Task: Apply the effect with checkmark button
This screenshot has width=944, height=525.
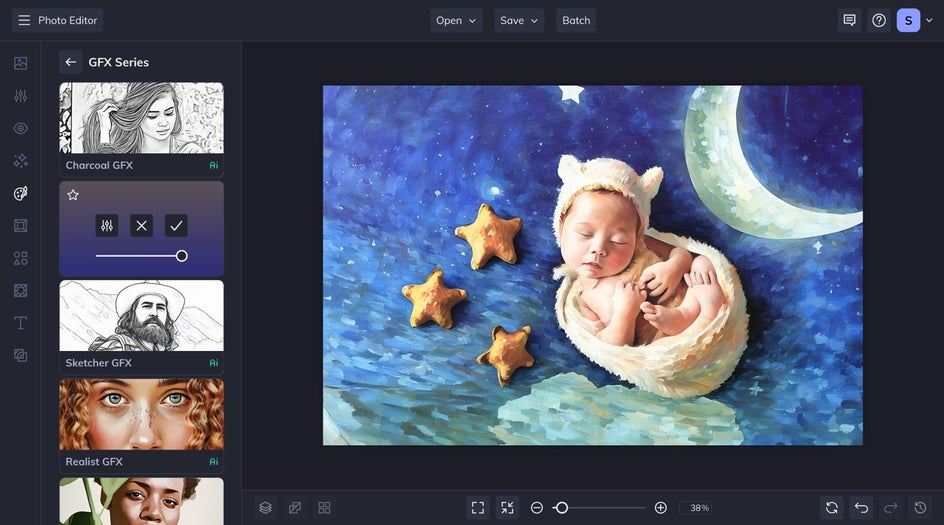Action: 176,226
